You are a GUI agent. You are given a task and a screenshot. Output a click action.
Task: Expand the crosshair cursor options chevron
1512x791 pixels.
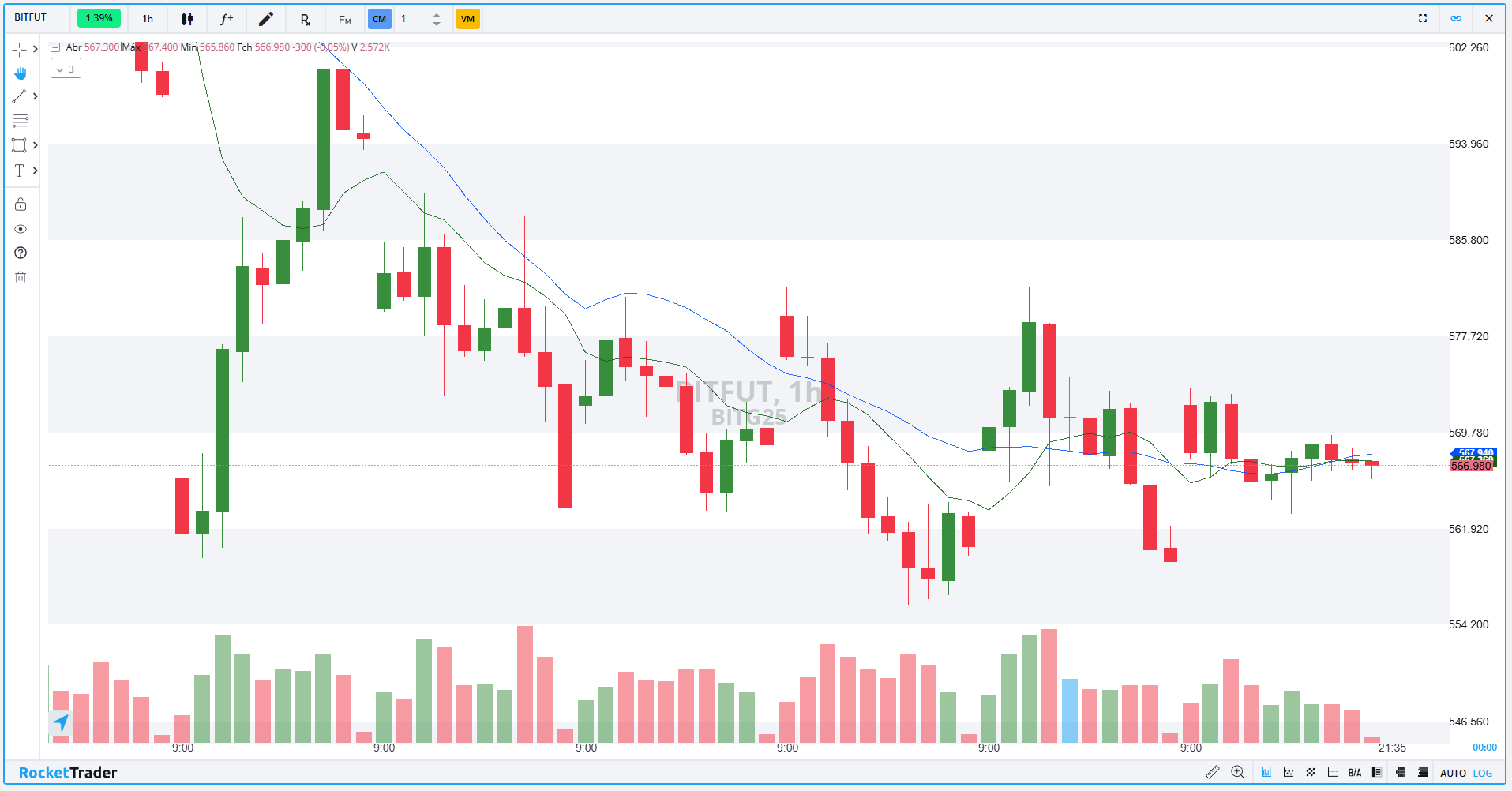(x=36, y=49)
